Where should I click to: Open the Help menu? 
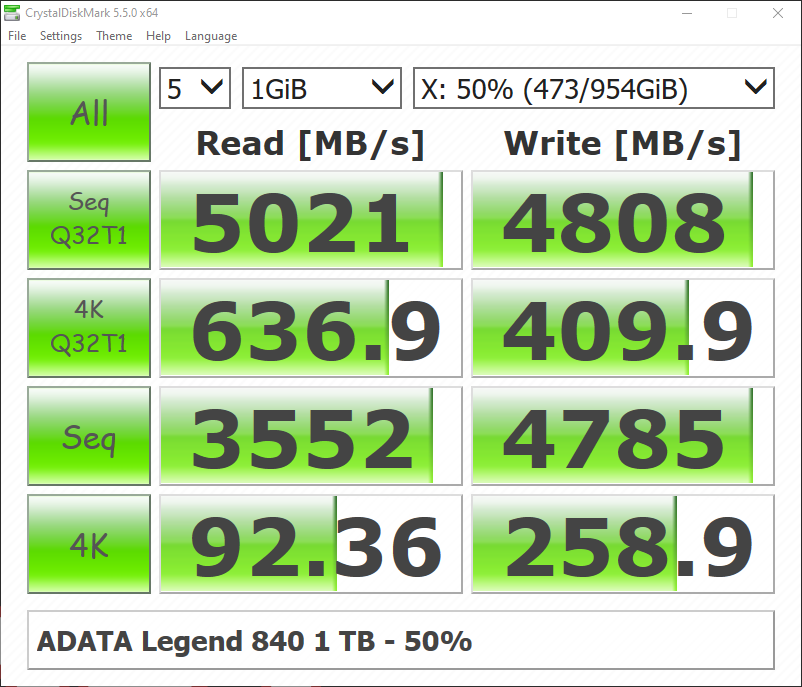point(158,36)
